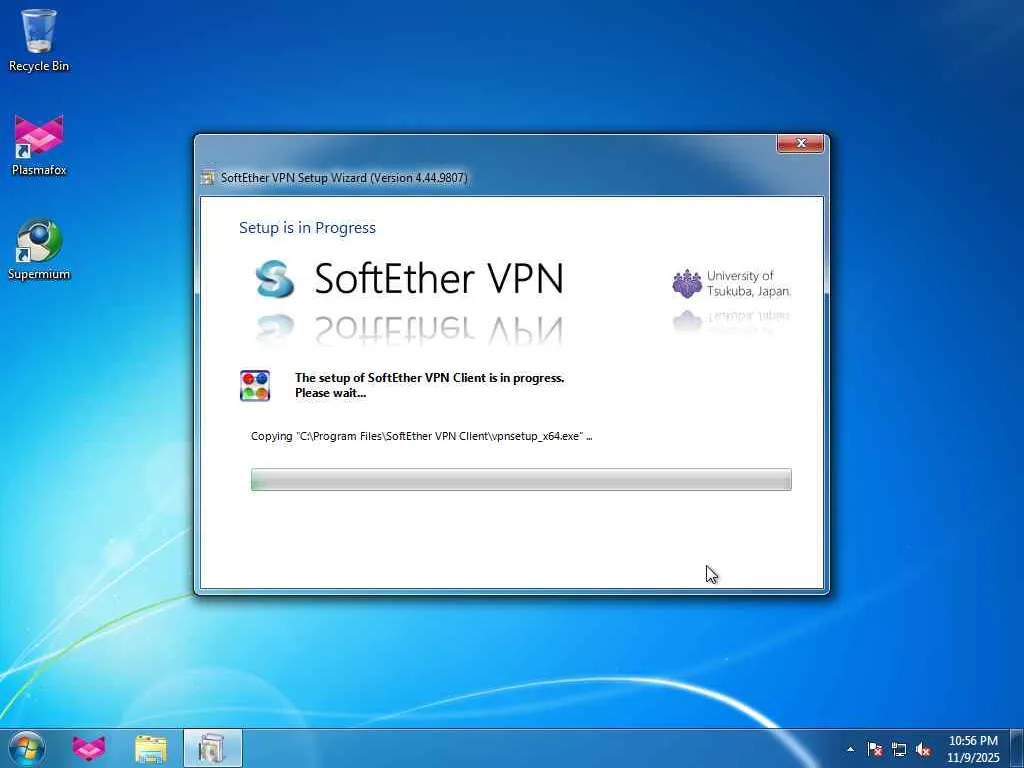Open the Recycle Bin desktop icon
1024x768 pixels.
39,40
